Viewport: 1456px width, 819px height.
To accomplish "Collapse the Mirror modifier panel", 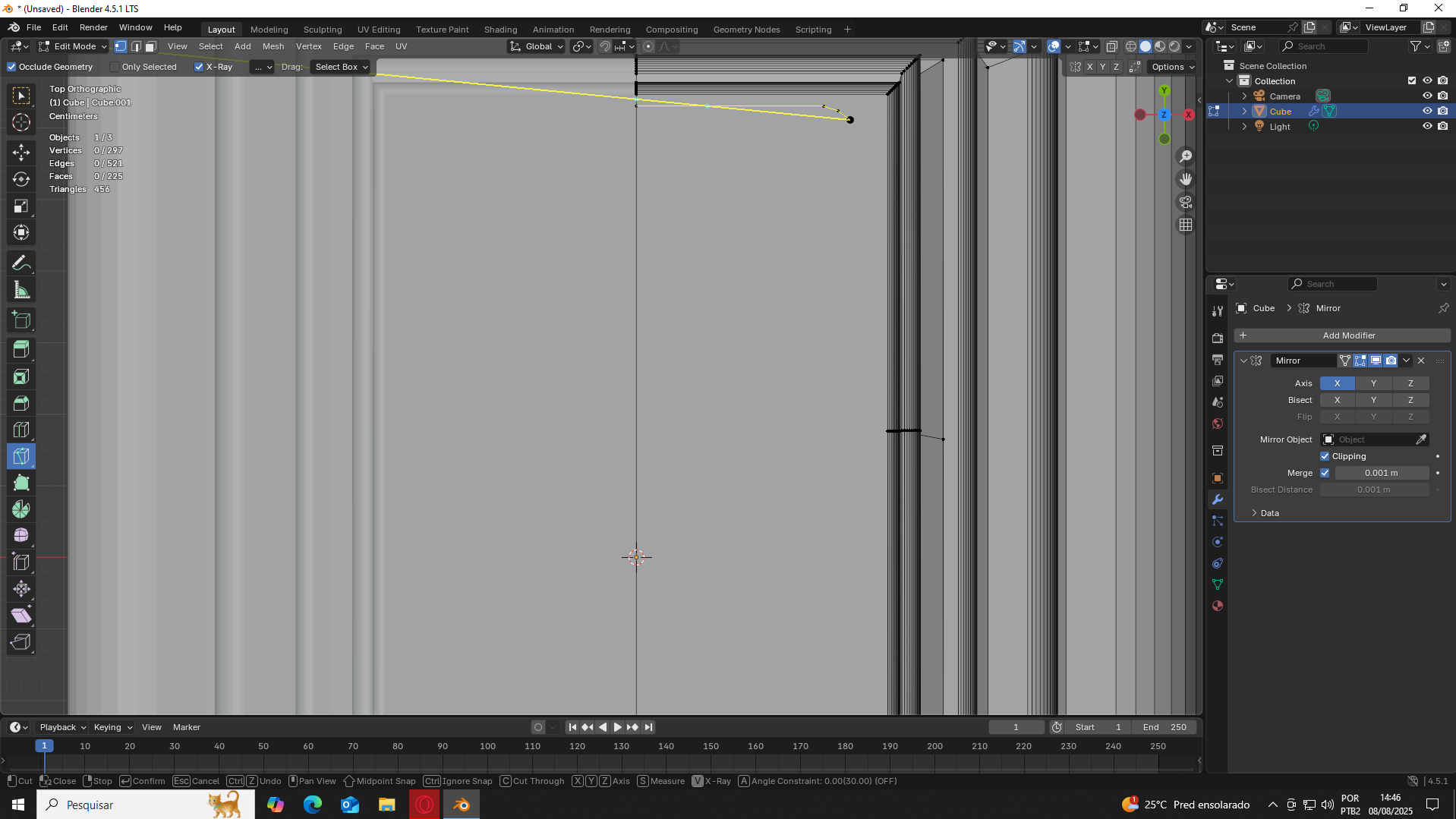I will 1243,361.
